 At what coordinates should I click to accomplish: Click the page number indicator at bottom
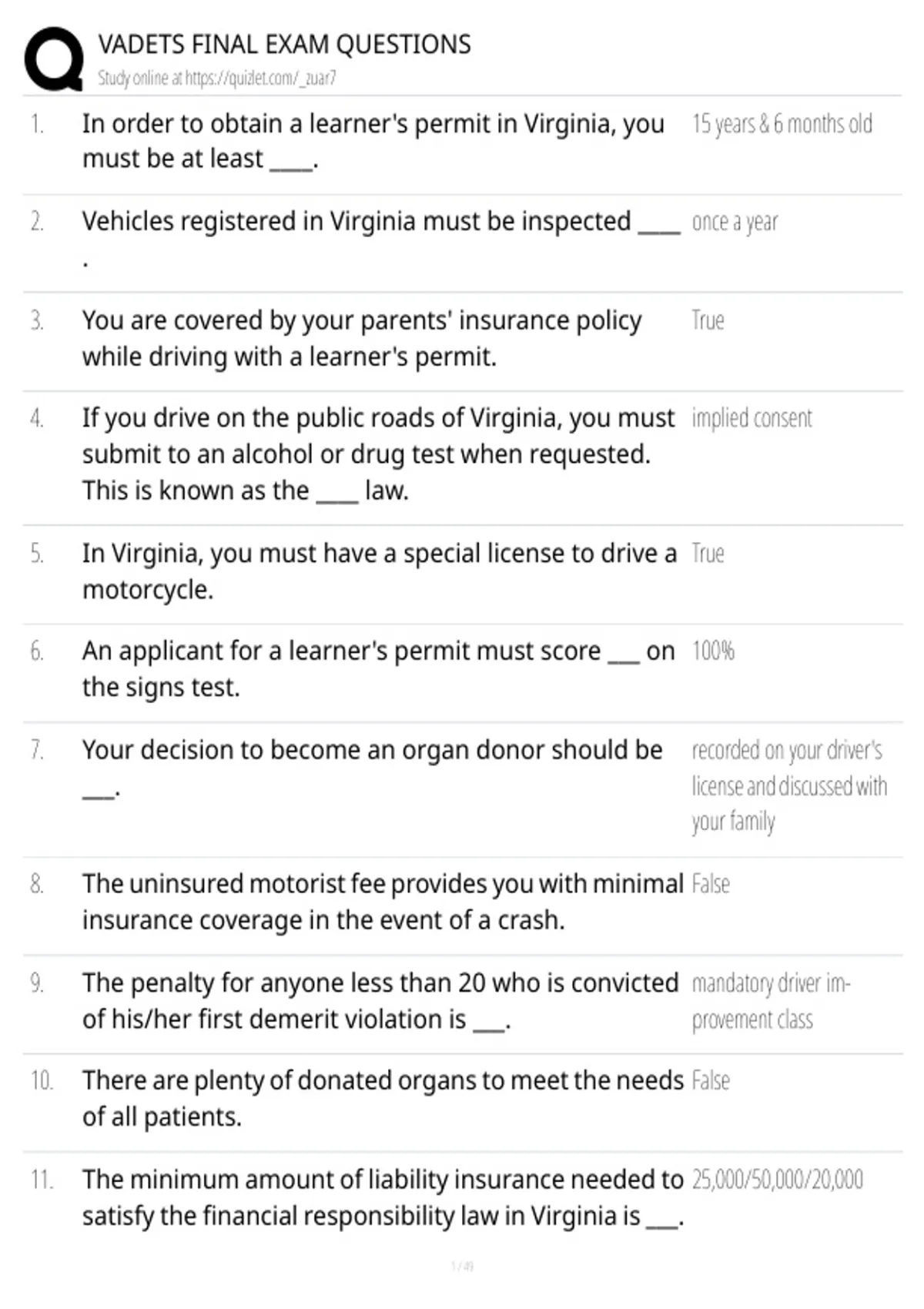click(462, 1266)
